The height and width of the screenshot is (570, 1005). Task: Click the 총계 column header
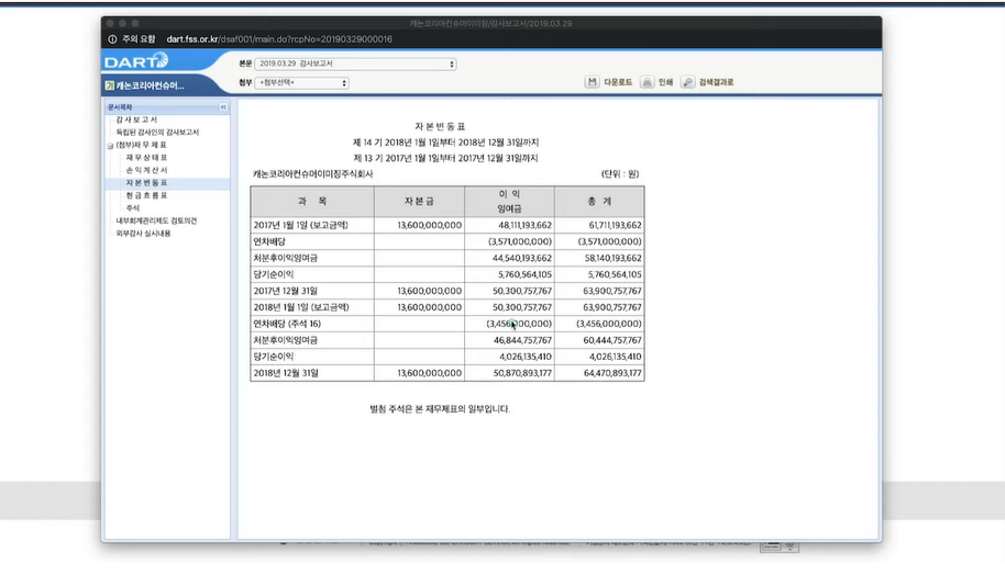click(x=599, y=201)
